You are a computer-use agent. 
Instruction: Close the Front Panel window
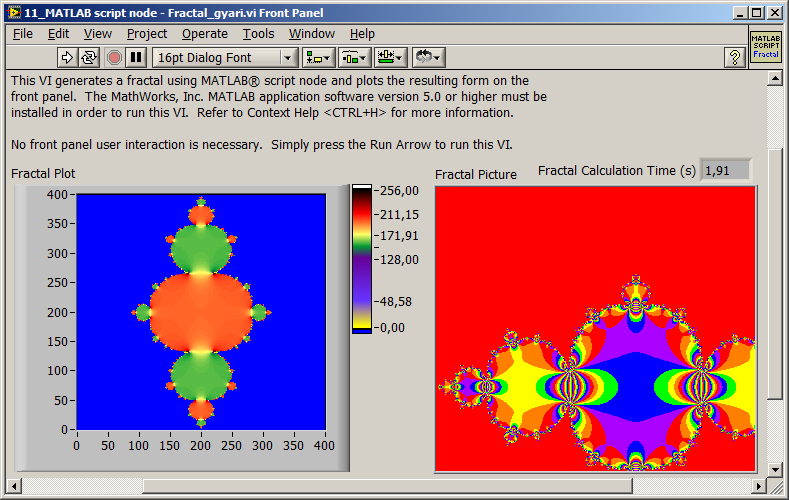pos(774,13)
